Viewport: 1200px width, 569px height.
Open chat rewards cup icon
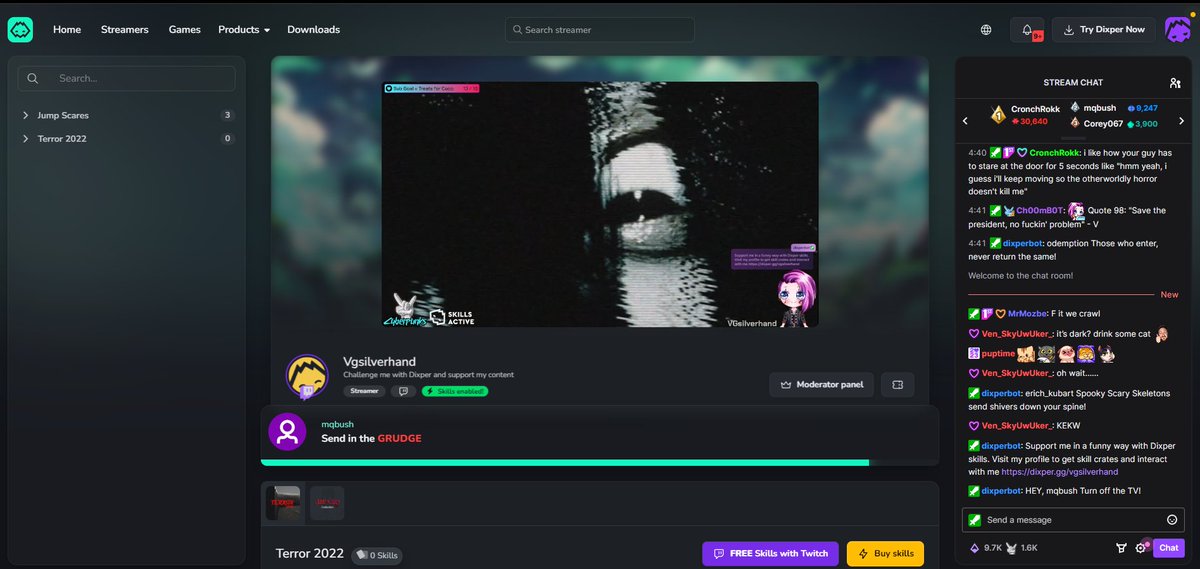point(1121,548)
